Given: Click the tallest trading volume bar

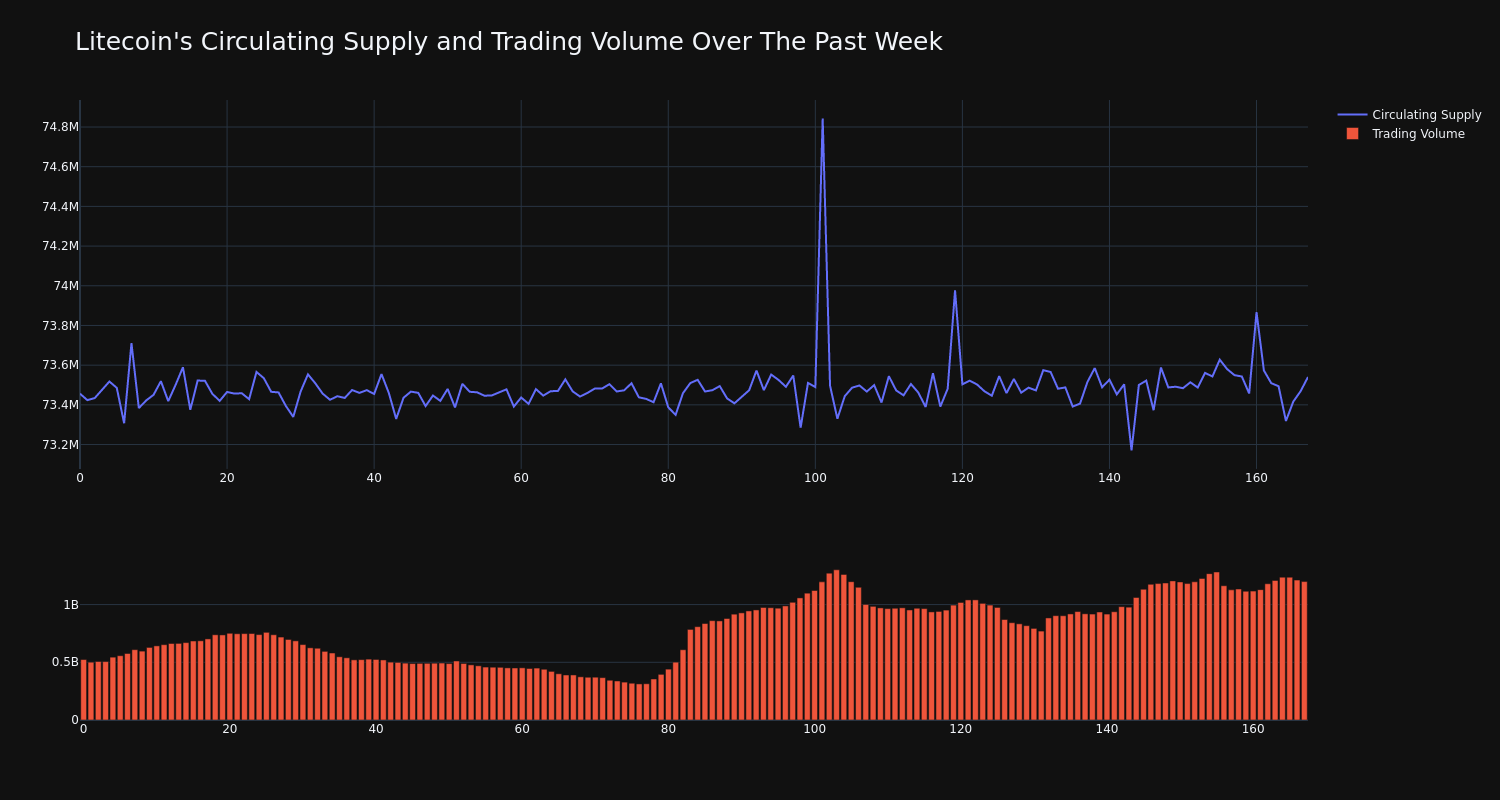Looking at the screenshot, I should (836, 645).
